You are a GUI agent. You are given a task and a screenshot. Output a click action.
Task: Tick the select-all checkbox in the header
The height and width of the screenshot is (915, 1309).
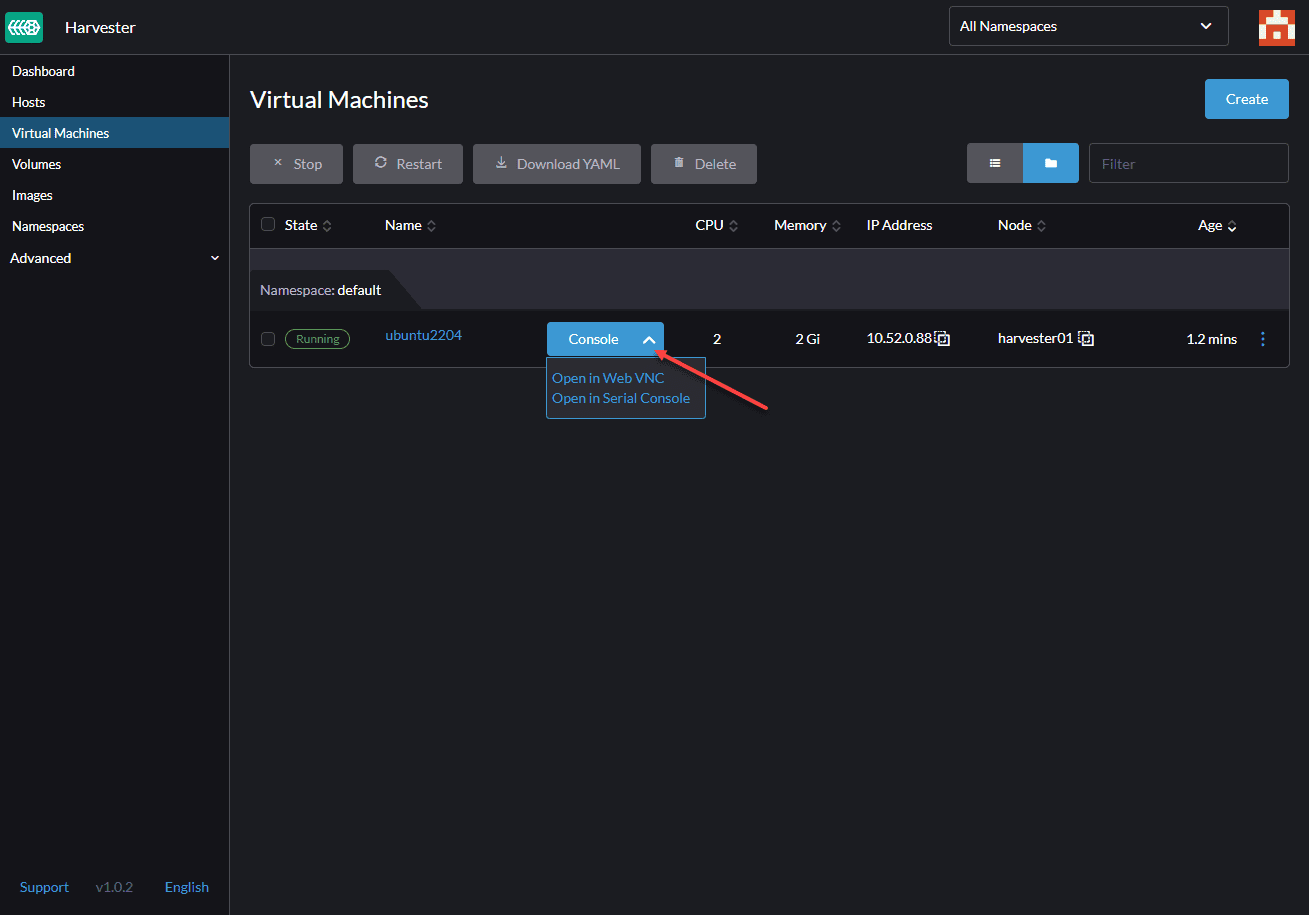point(268,224)
